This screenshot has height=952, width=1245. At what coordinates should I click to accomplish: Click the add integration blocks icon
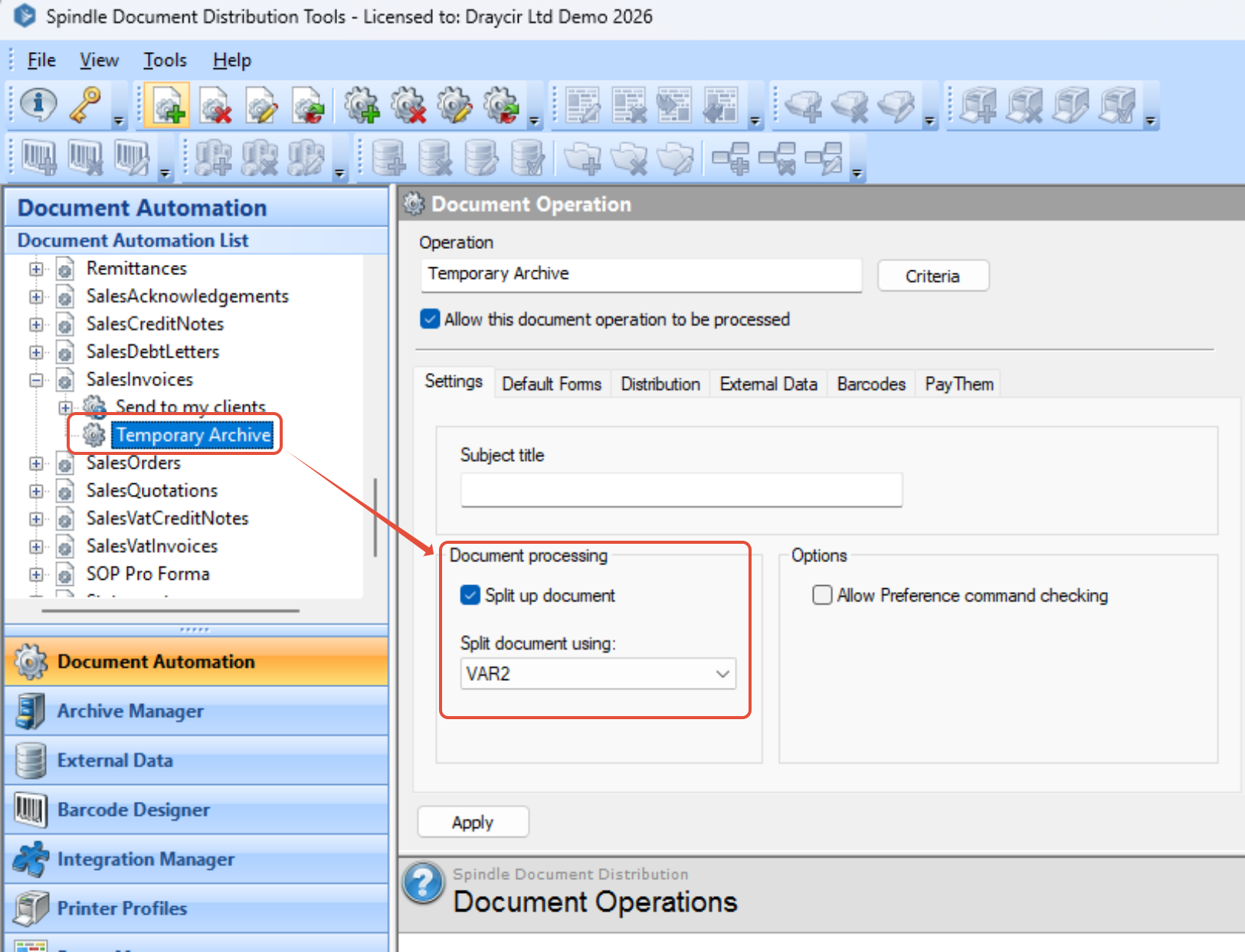click(x=212, y=157)
